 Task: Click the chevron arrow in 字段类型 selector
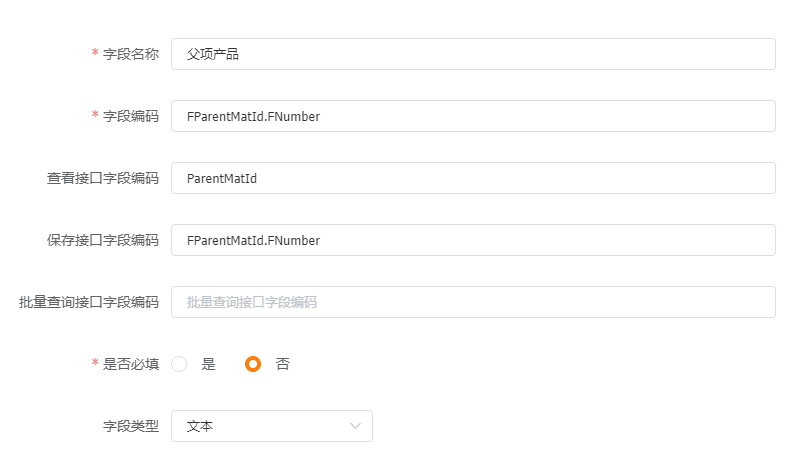point(355,426)
